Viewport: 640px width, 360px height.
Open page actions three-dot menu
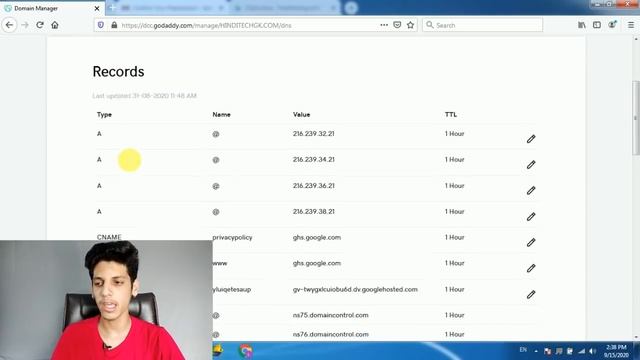384,25
